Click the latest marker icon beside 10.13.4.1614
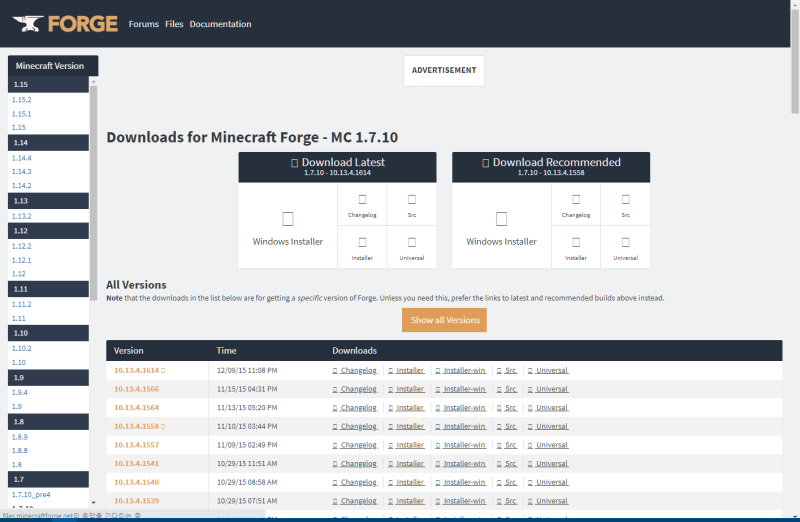This screenshot has height=522, width=800. tap(163, 370)
